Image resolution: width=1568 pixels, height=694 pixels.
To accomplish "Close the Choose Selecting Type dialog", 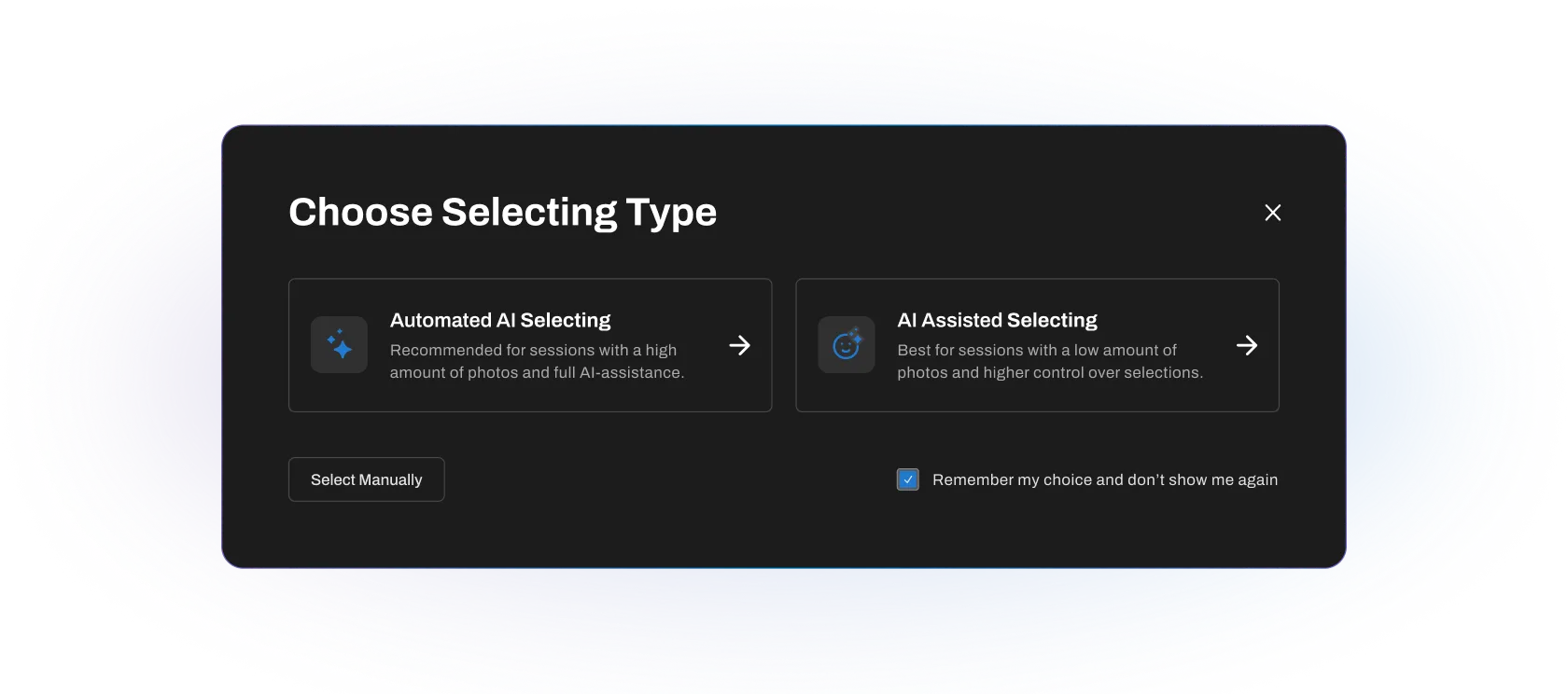I will tap(1272, 213).
